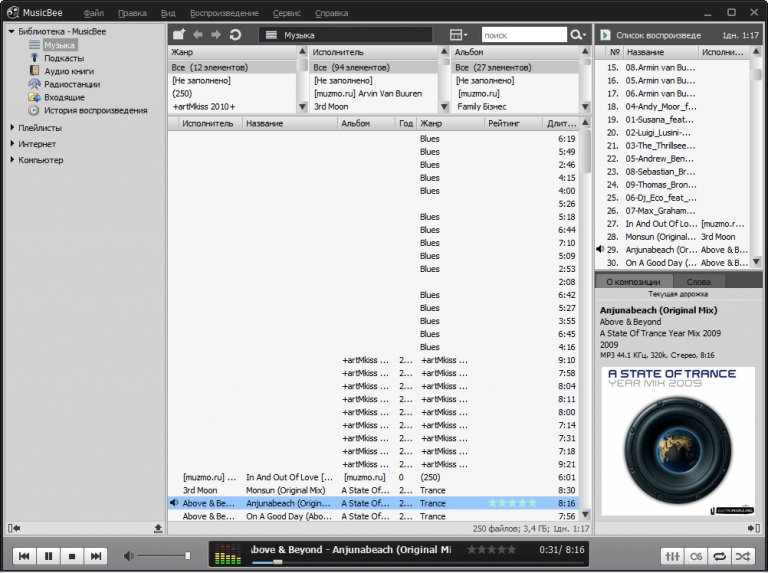Open the equalizer settings icon

point(672,556)
